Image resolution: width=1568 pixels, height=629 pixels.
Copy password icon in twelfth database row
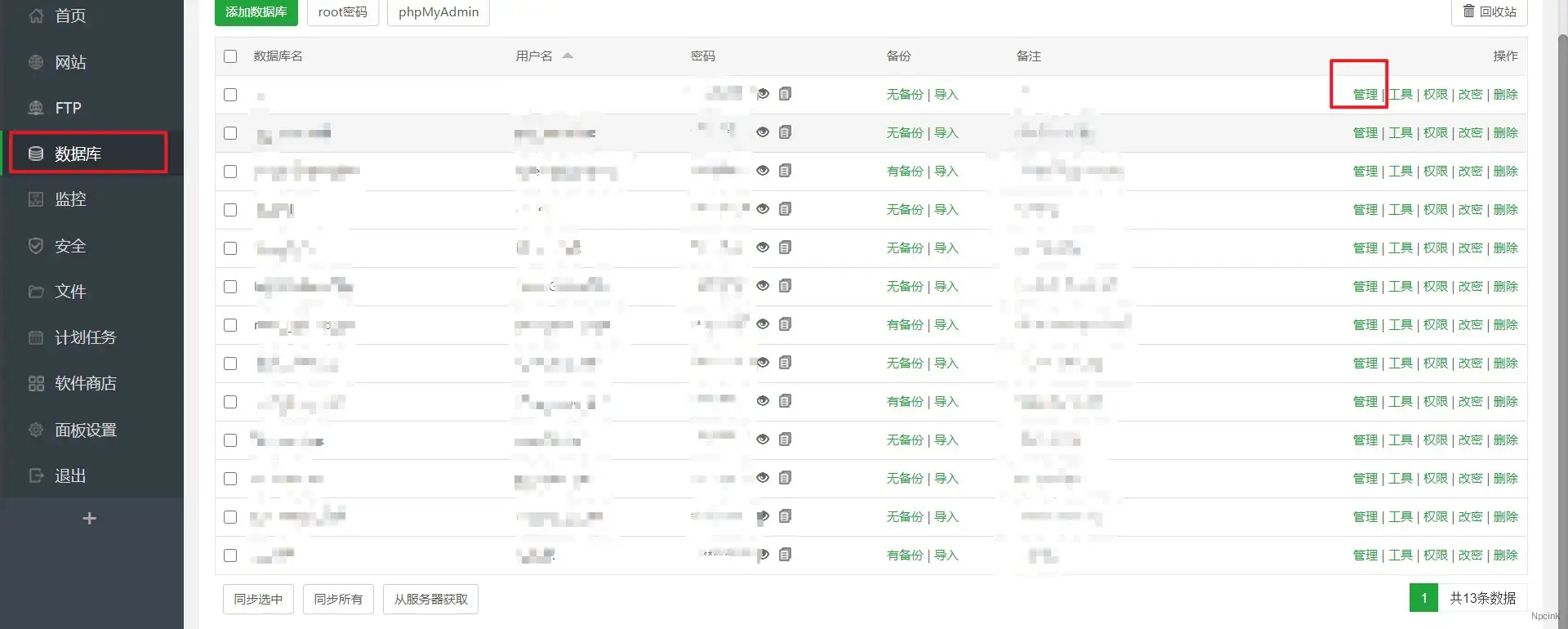click(x=785, y=516)
